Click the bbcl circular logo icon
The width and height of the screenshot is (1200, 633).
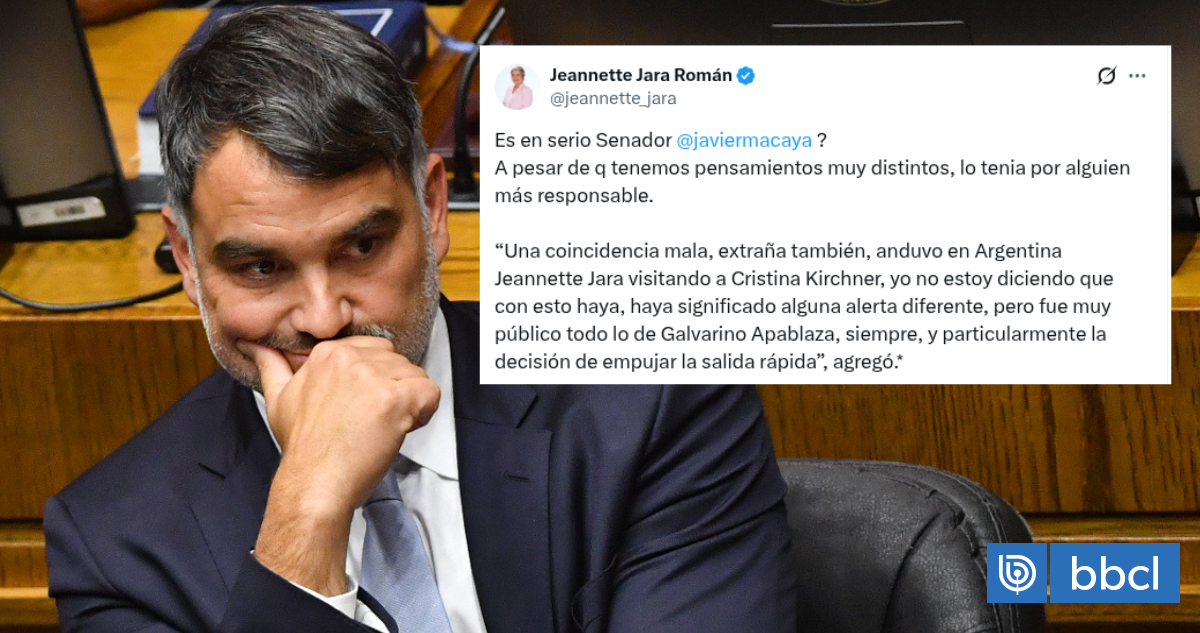[1017, 574]
